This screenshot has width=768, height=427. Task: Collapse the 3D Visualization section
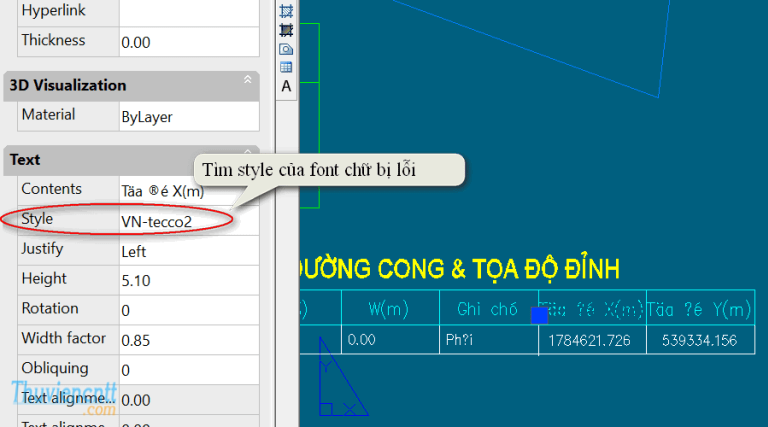pos(248,79)
